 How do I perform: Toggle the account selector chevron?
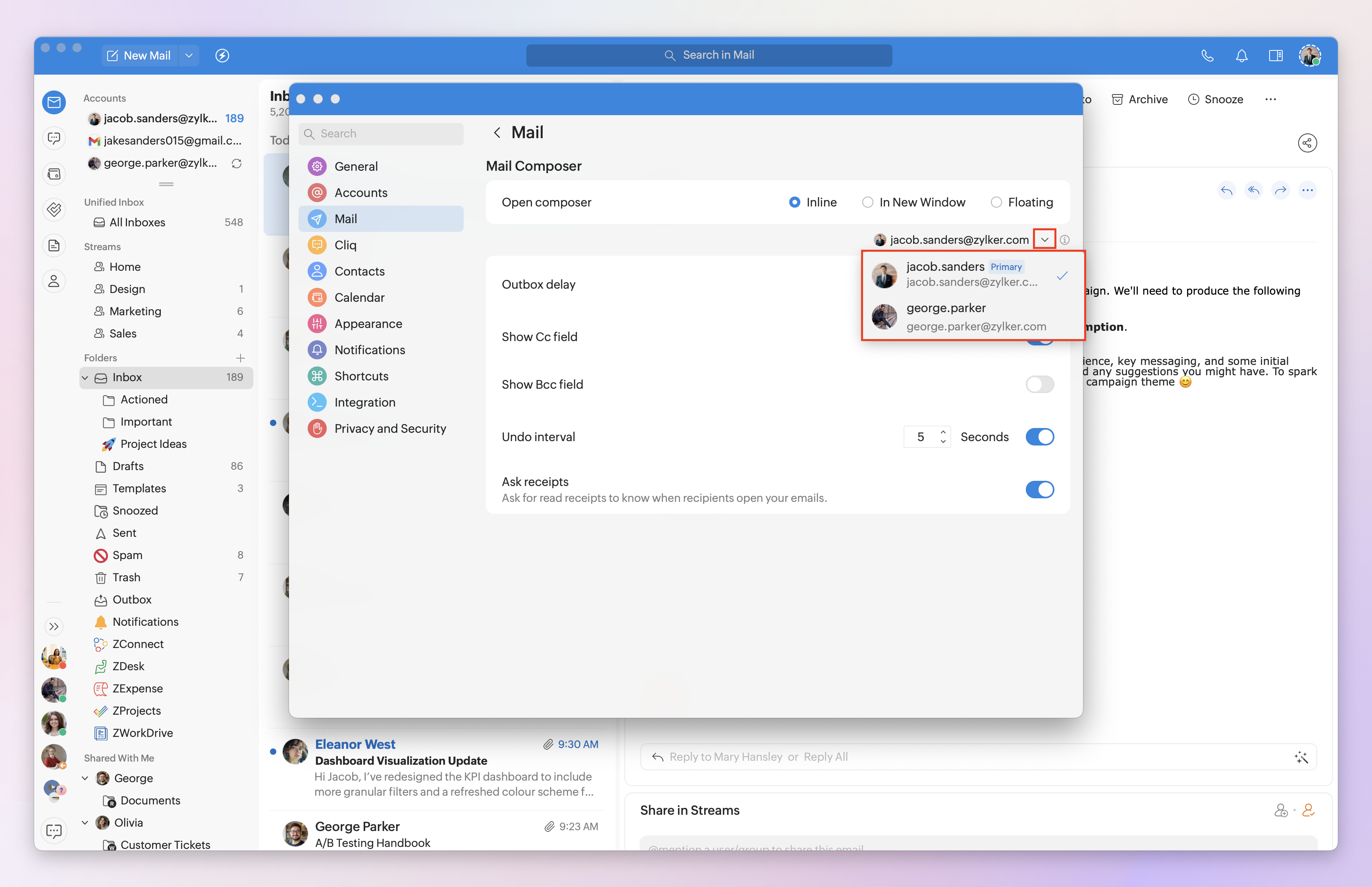click(x=1044, y=239)
